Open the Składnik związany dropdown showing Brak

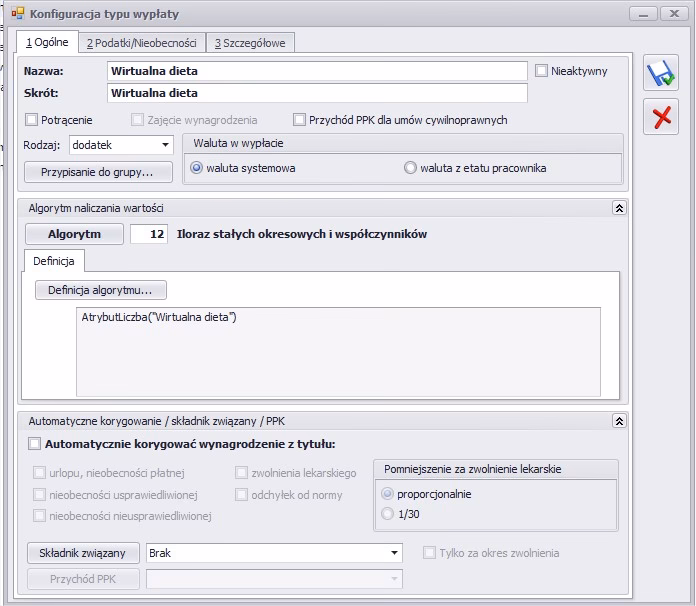click(394, 552)
